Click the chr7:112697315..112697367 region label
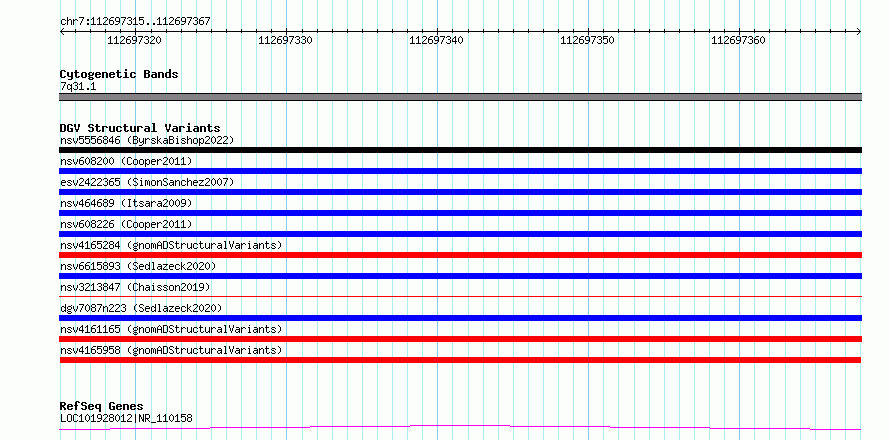Screen dimensions: 890x440 tap(135, 21)
